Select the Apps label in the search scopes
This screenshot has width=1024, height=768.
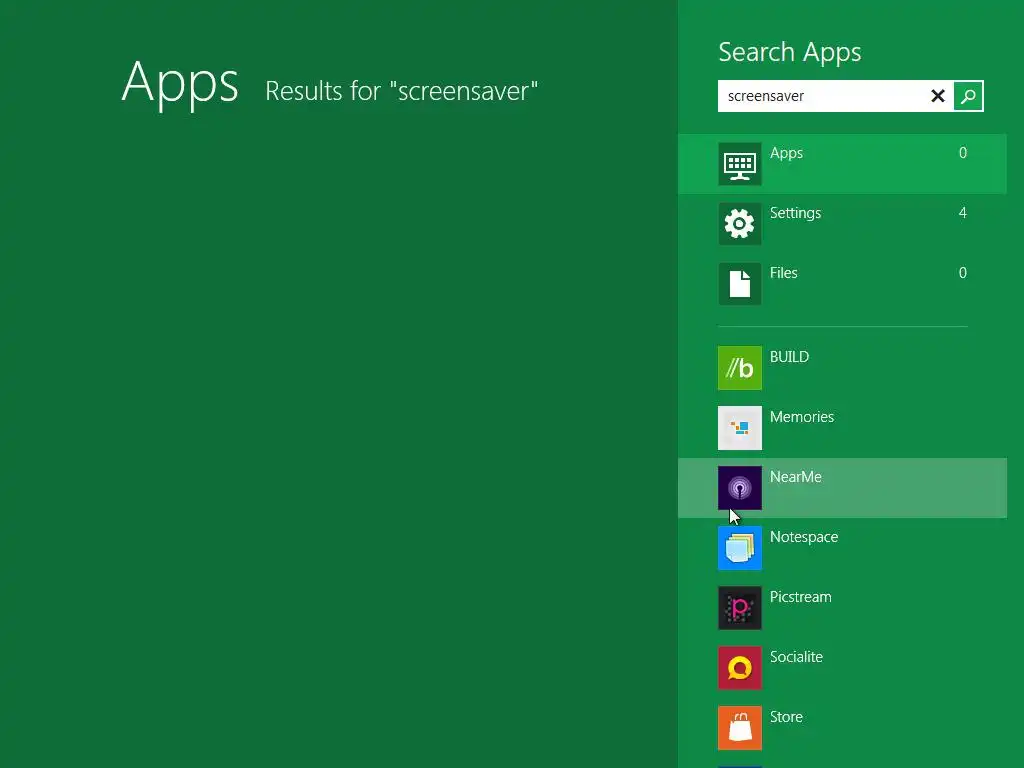tap(786, 153)
